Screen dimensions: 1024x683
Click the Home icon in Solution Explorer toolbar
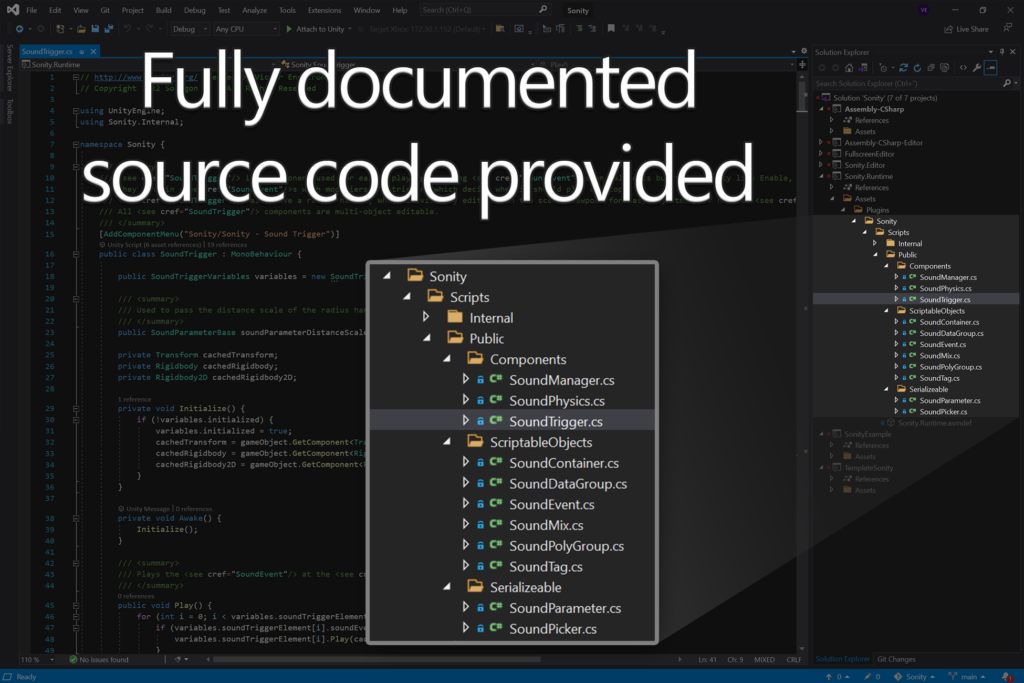point(849,68)
